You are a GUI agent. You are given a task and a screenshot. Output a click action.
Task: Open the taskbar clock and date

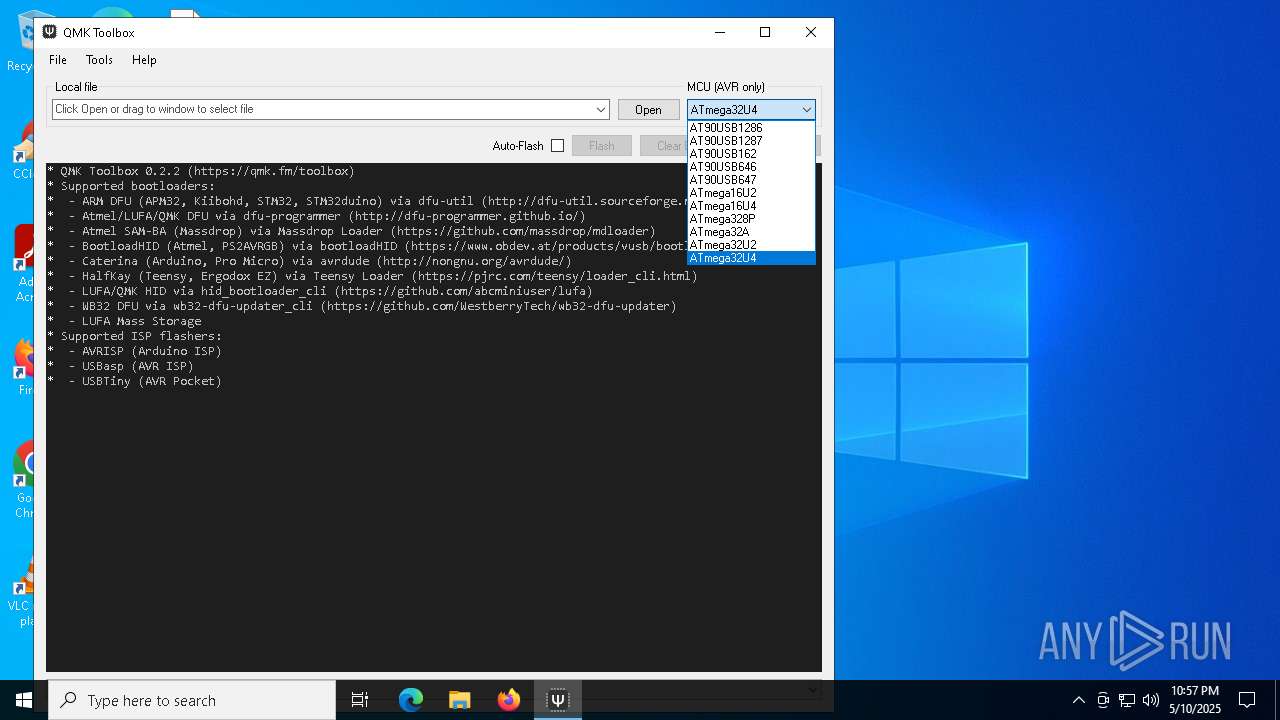tap(1195, 700)
